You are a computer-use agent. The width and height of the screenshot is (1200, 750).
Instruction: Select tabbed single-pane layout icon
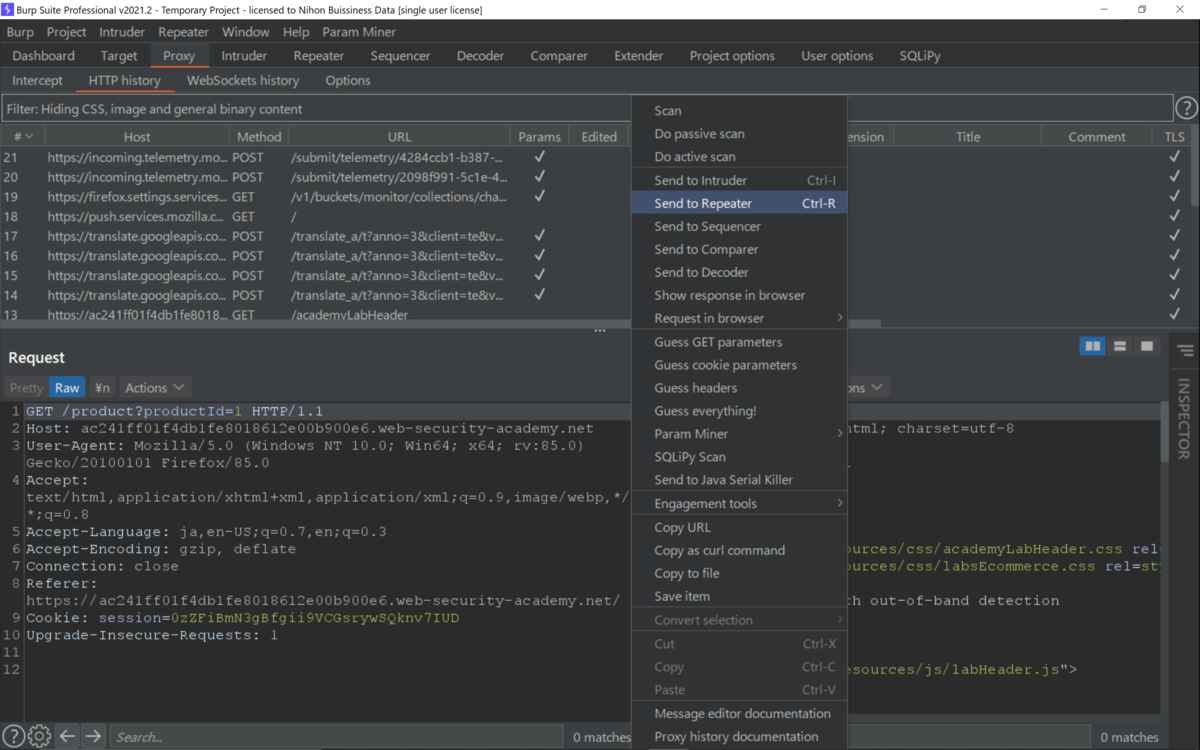[1147, 346]
